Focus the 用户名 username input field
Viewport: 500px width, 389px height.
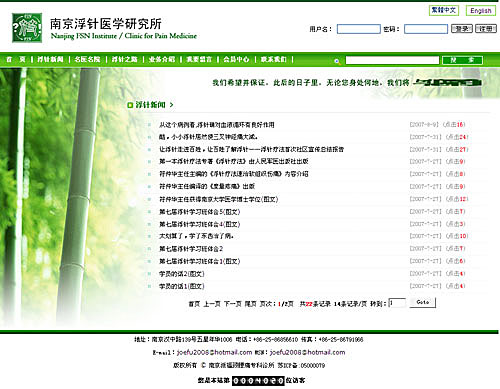click(359, 29)
